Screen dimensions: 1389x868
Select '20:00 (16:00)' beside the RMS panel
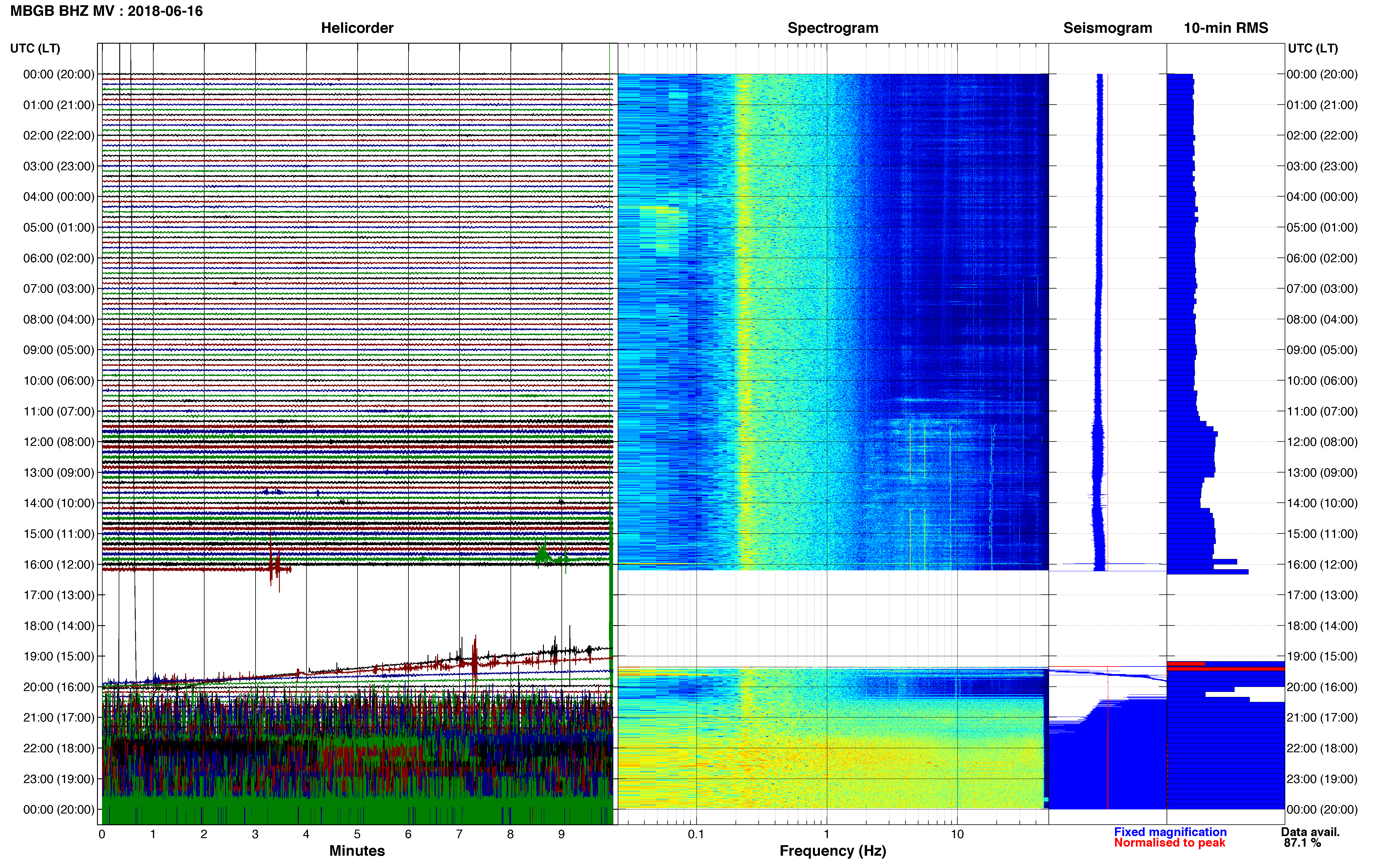tap(1322, 687)
